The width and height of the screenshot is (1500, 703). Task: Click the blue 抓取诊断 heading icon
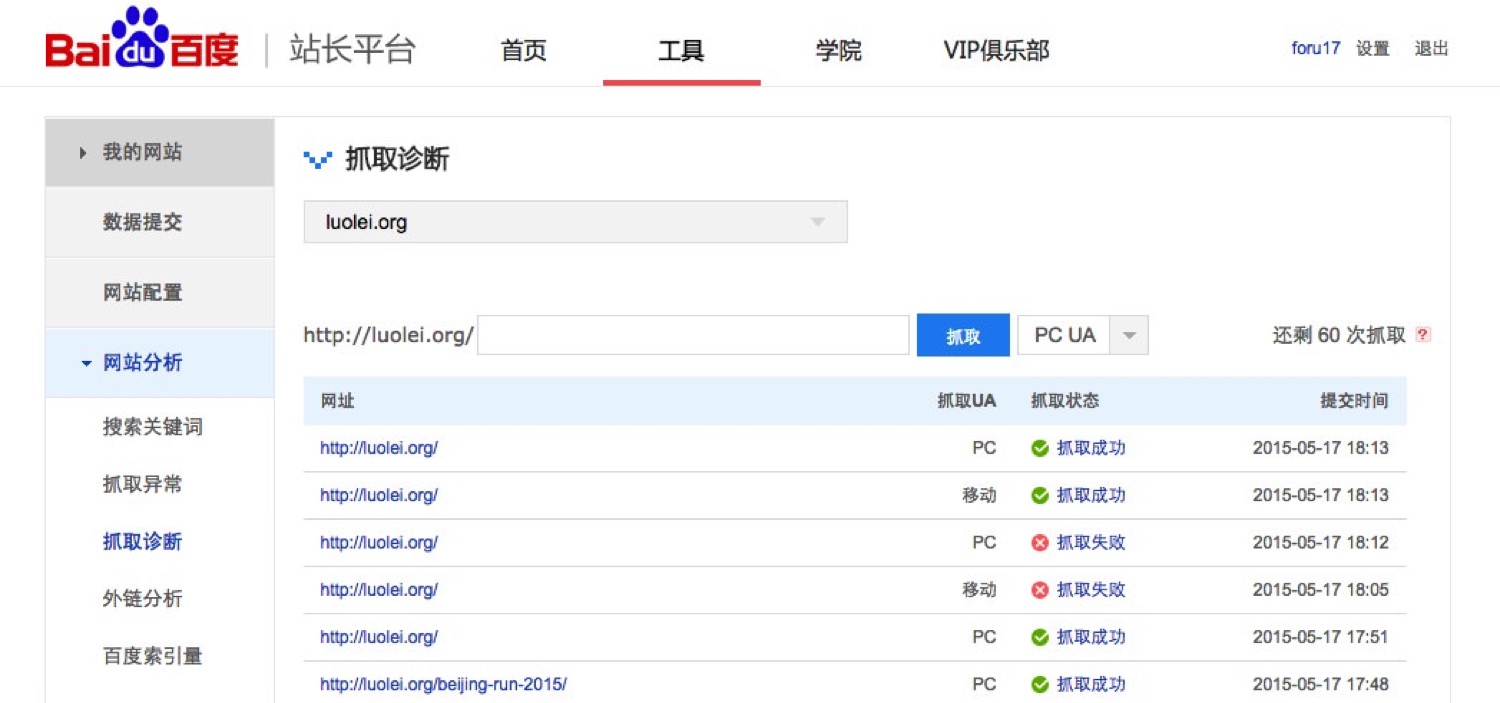318,159
